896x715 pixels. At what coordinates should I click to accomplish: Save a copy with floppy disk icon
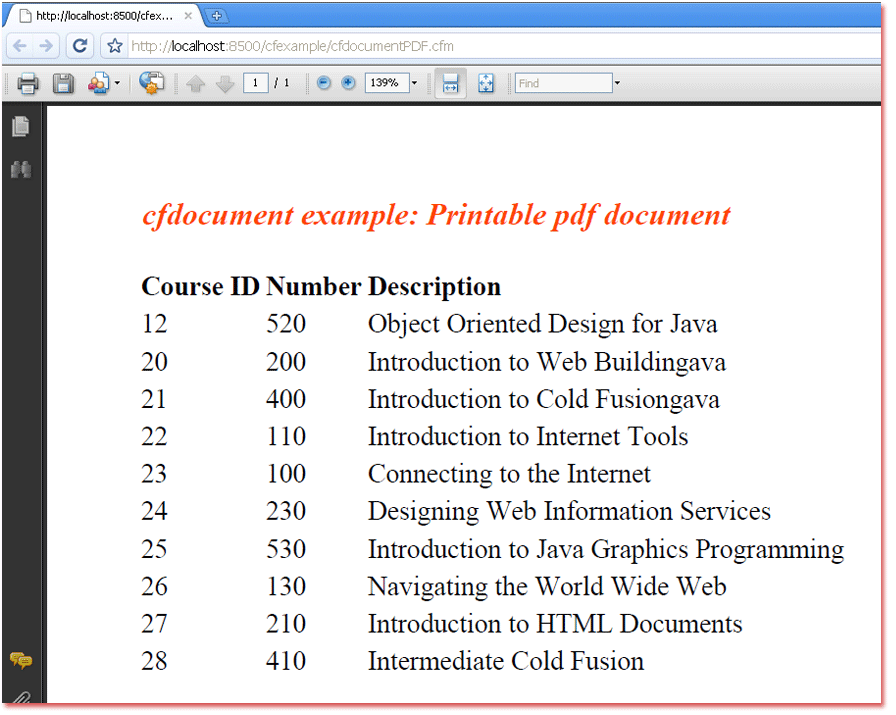[63, 83]
